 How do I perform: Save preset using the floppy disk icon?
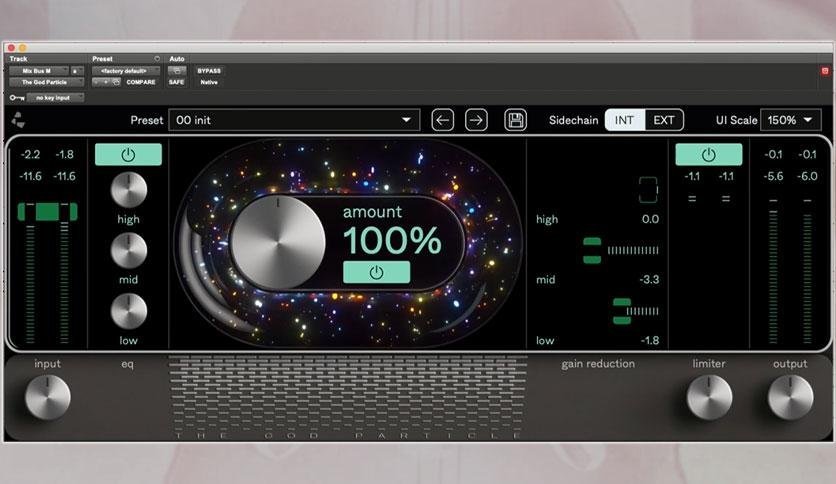[x=515, y=120]
